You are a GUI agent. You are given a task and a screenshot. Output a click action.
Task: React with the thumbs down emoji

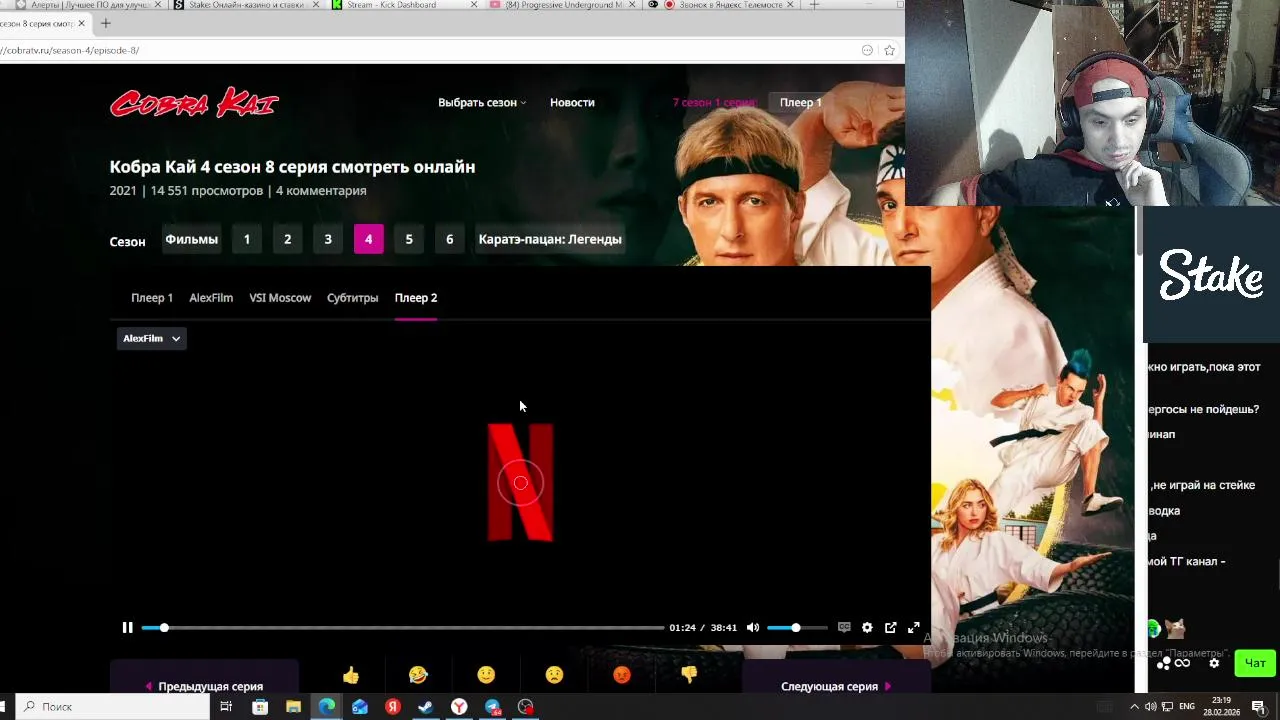pyautogui.click(x=689, y=676)
